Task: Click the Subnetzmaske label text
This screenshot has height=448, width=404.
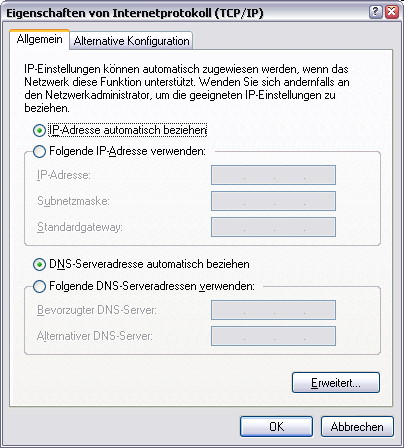Action: (73, 201)
